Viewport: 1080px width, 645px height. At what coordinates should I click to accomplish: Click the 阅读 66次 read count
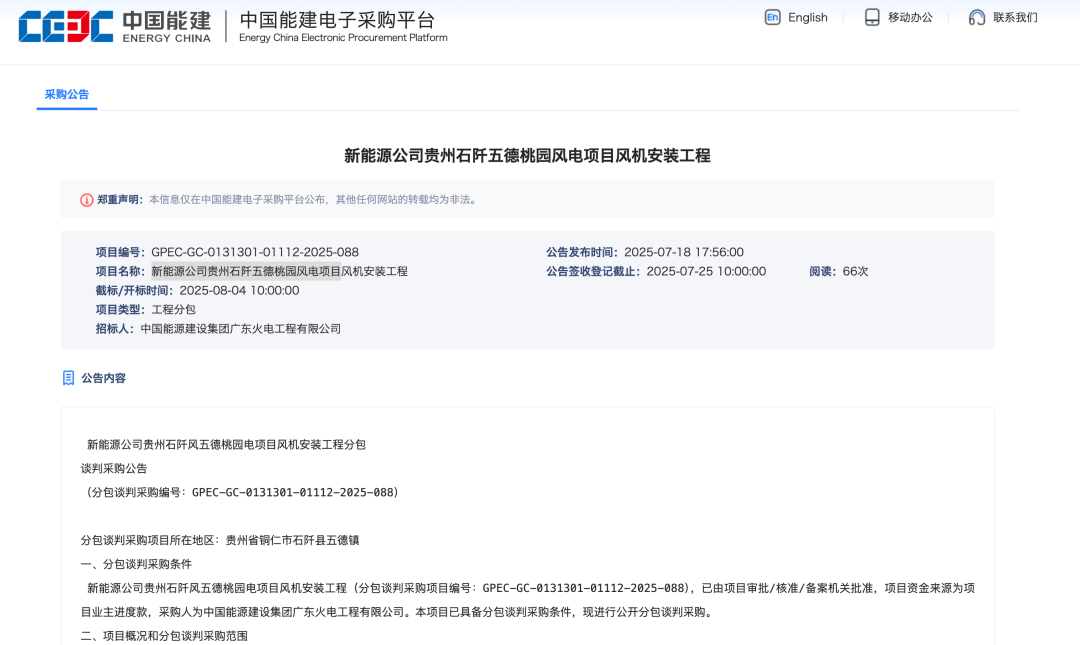pos(839,271)
